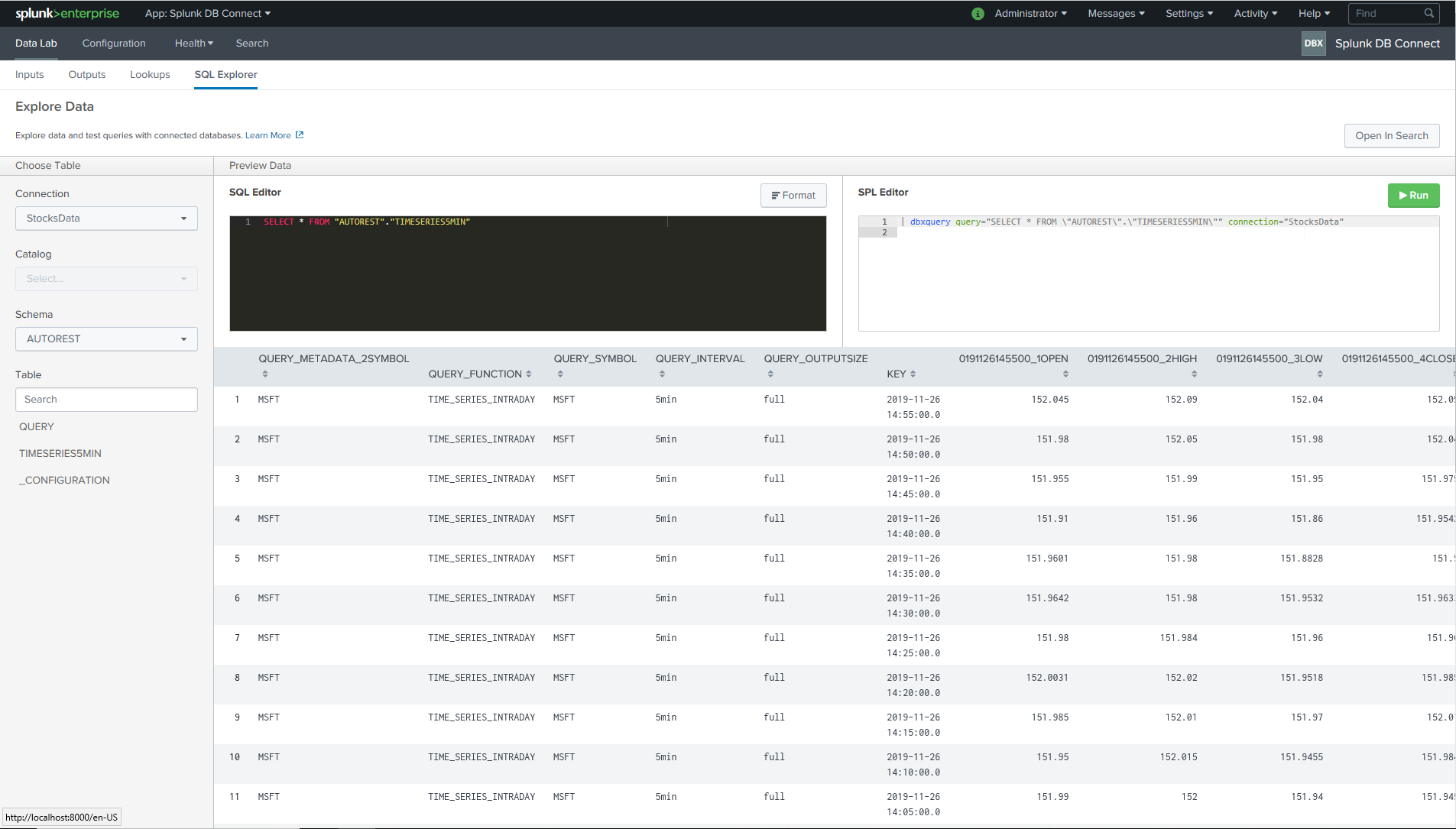
Task: Sort by QUERY_SYMBOL column sort icon
Action: 560,374
